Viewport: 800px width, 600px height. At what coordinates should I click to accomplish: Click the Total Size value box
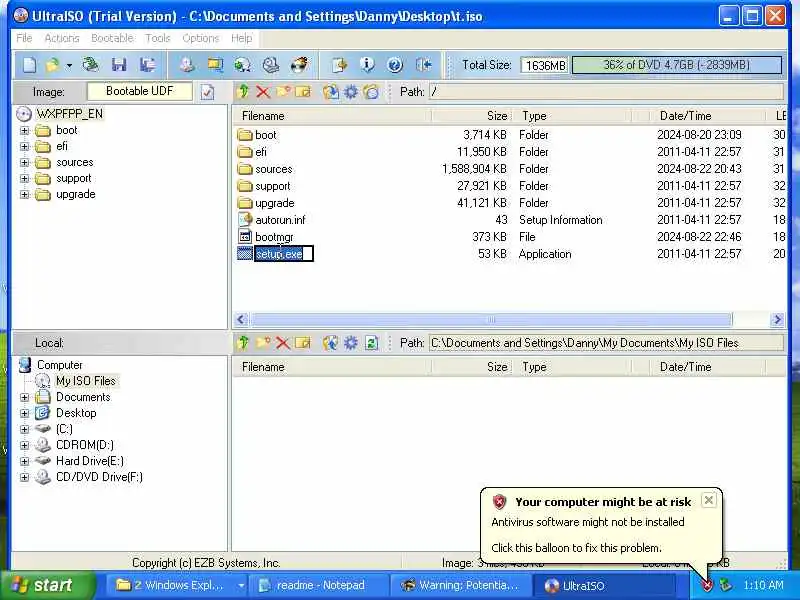pos(544,65)
